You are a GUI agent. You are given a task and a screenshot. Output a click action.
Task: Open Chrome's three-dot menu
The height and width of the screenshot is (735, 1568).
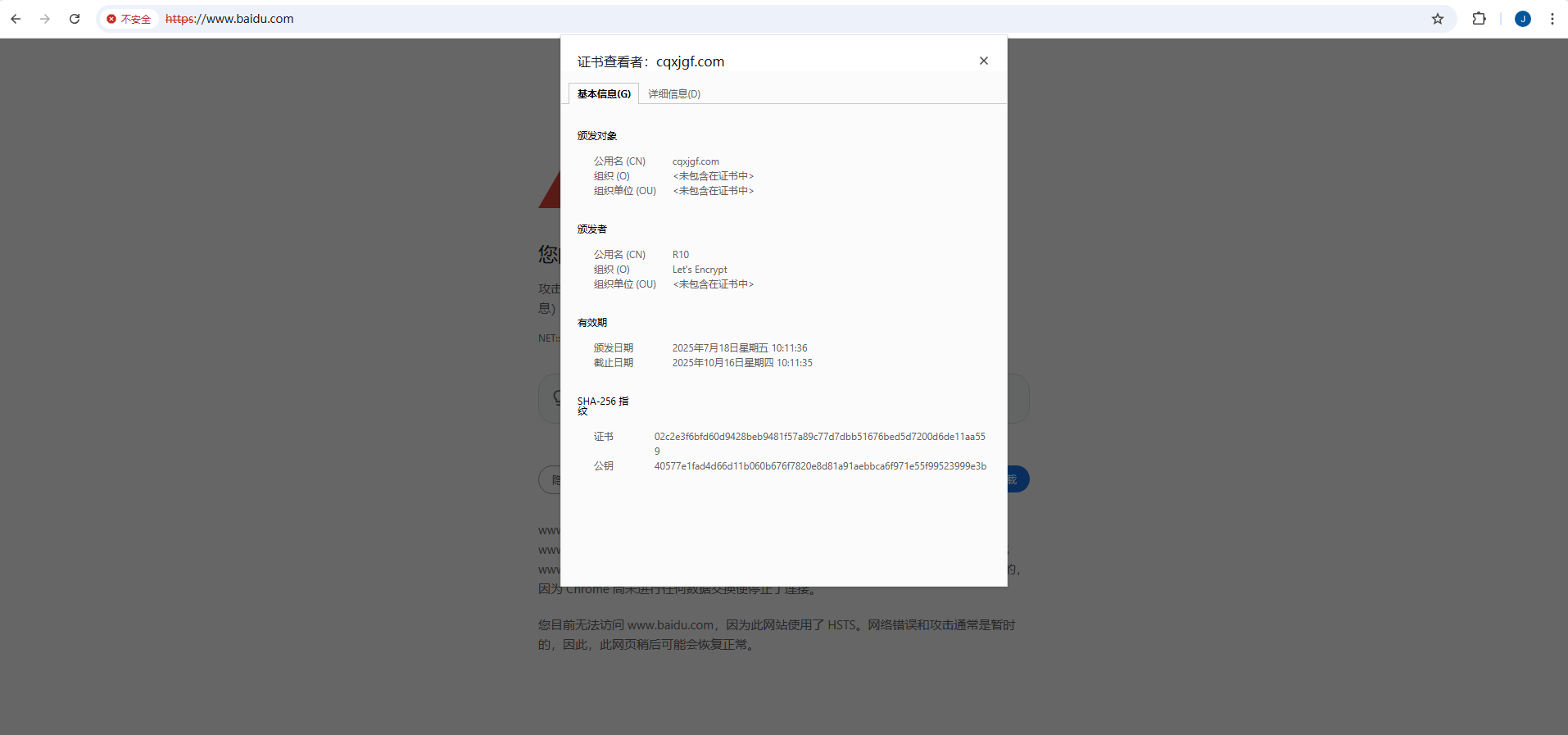(1552, 19)
